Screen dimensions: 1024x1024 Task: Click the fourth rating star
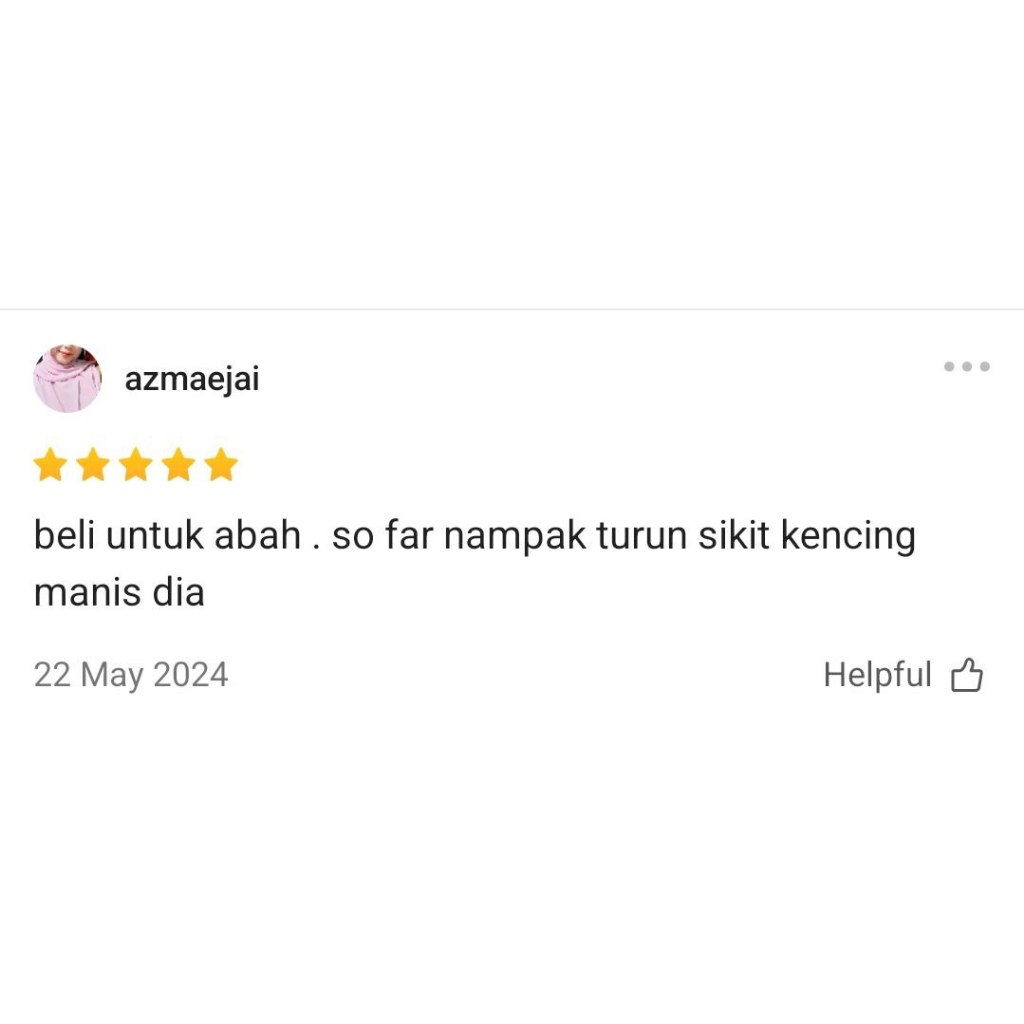(x=178, y=464)
